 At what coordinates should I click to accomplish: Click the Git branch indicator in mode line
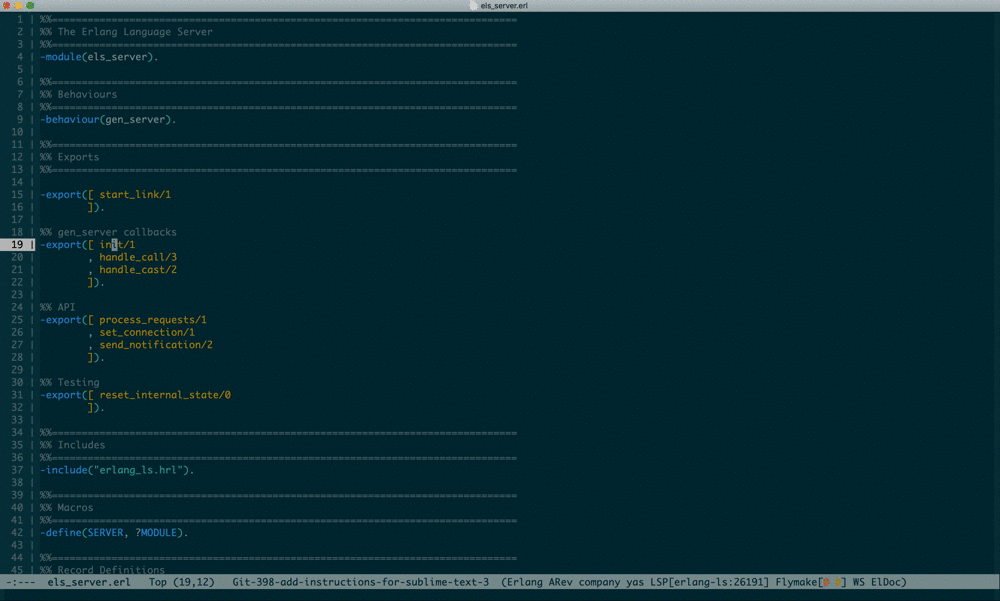click(x=360, y=582)
